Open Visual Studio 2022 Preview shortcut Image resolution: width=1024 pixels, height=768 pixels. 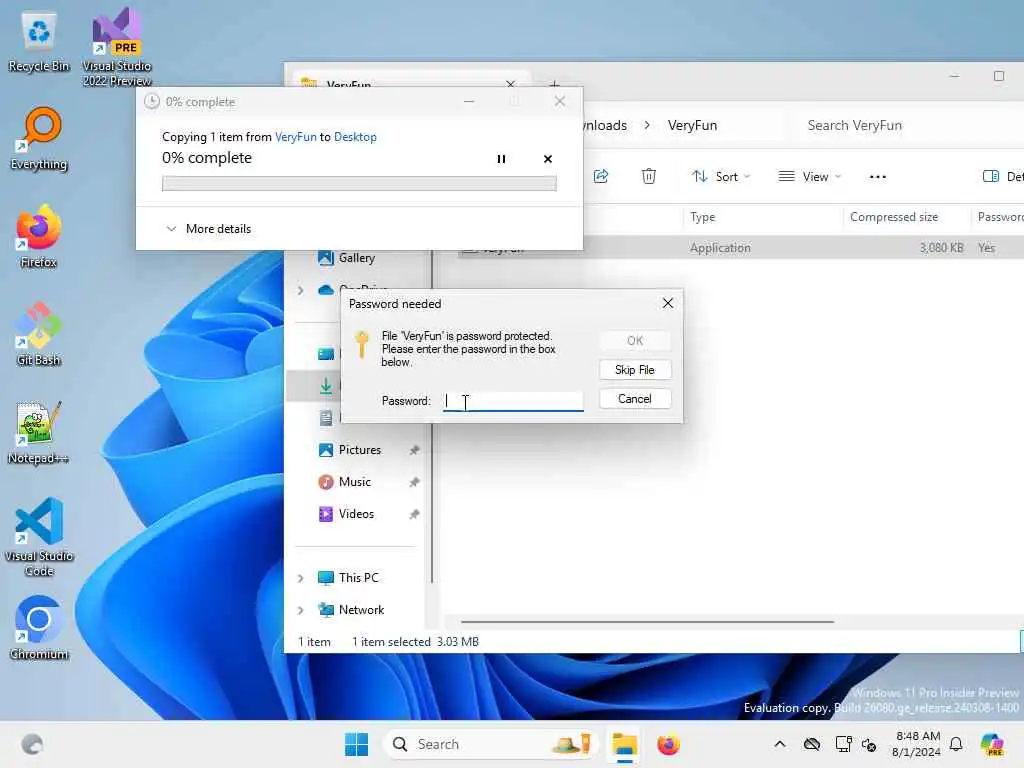pos(117,46)
